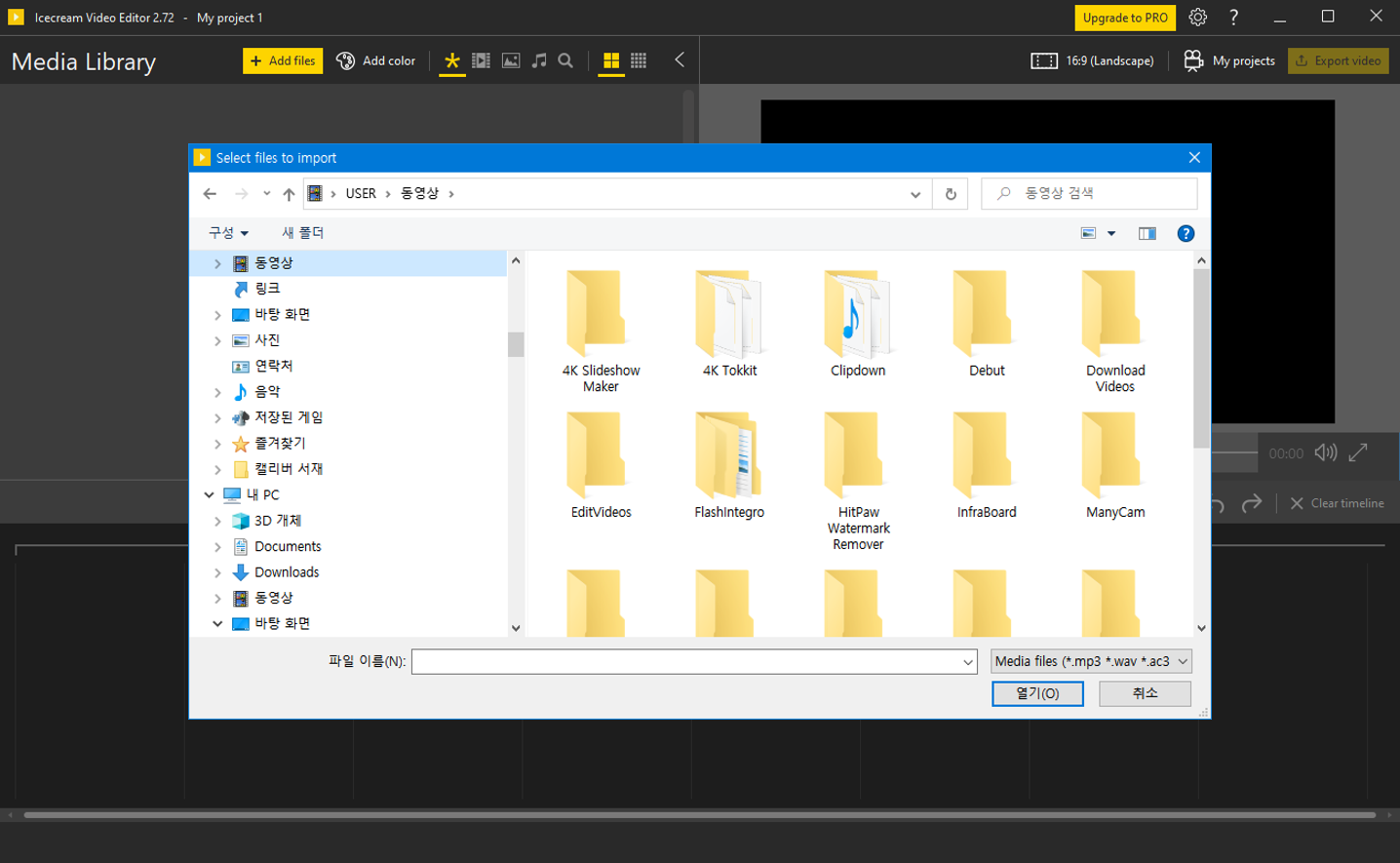Screen dimensions: 1400x863
Task: Select HitPaw Watermark Remover folder
Action: [858, 481]
